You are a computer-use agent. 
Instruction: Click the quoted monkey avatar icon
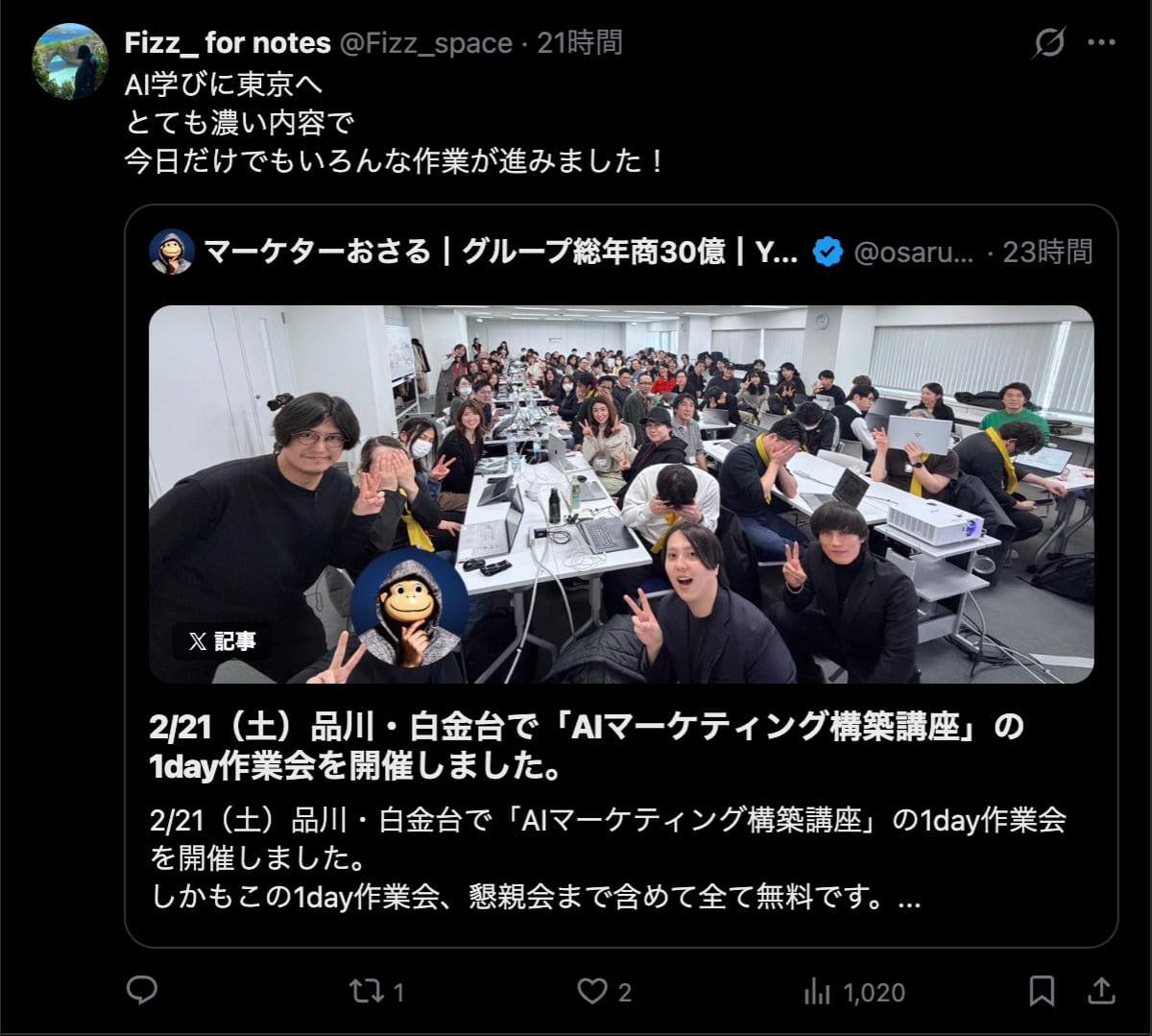tap(172, 253)
